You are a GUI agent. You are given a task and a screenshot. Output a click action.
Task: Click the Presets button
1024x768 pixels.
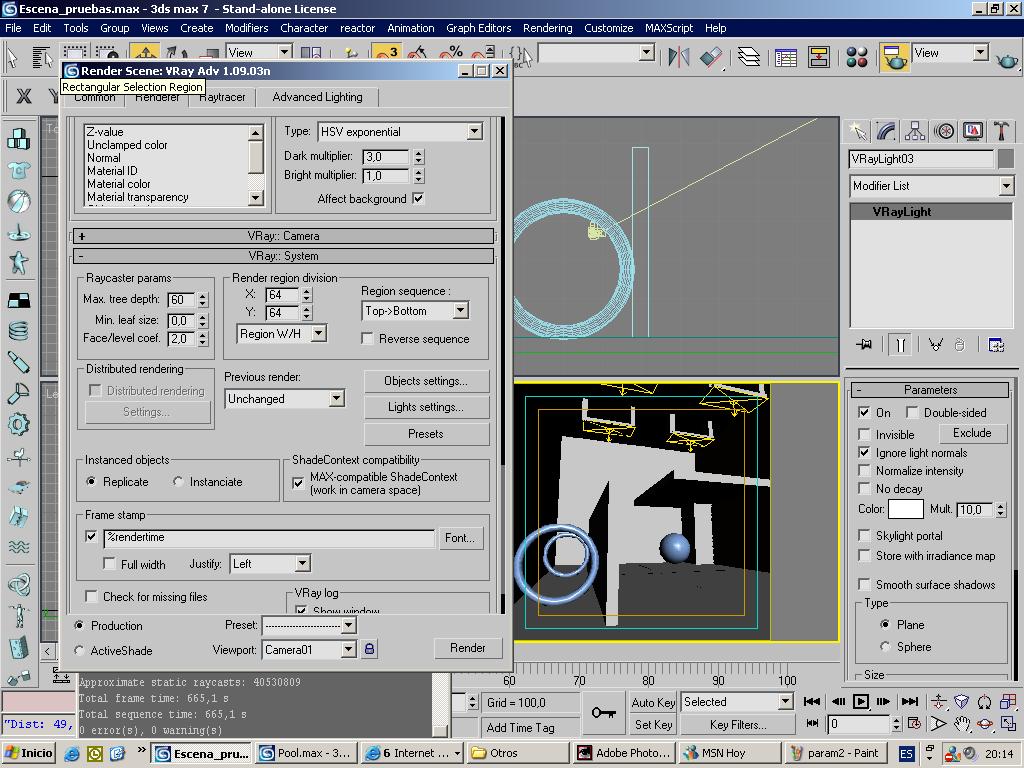[x=426, y=434]
